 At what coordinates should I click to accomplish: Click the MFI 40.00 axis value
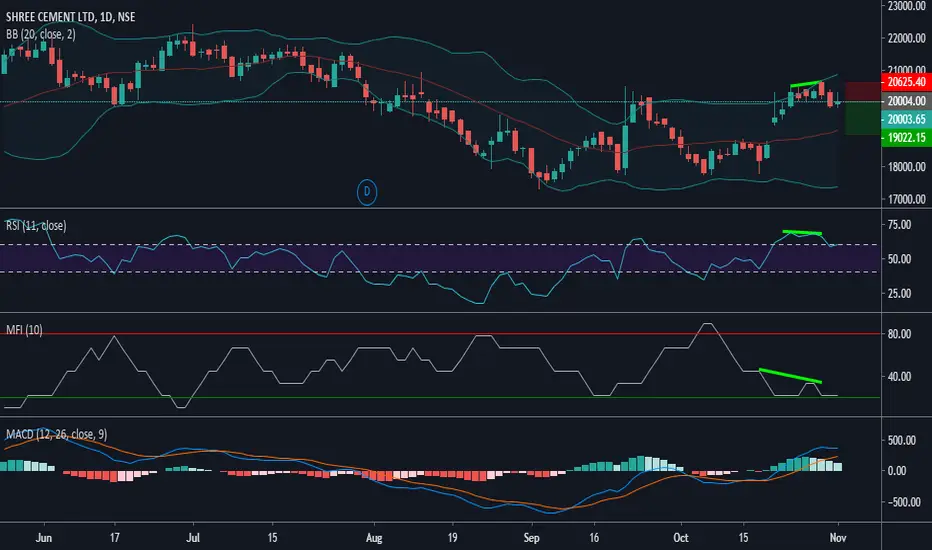[x=900, y=376]
